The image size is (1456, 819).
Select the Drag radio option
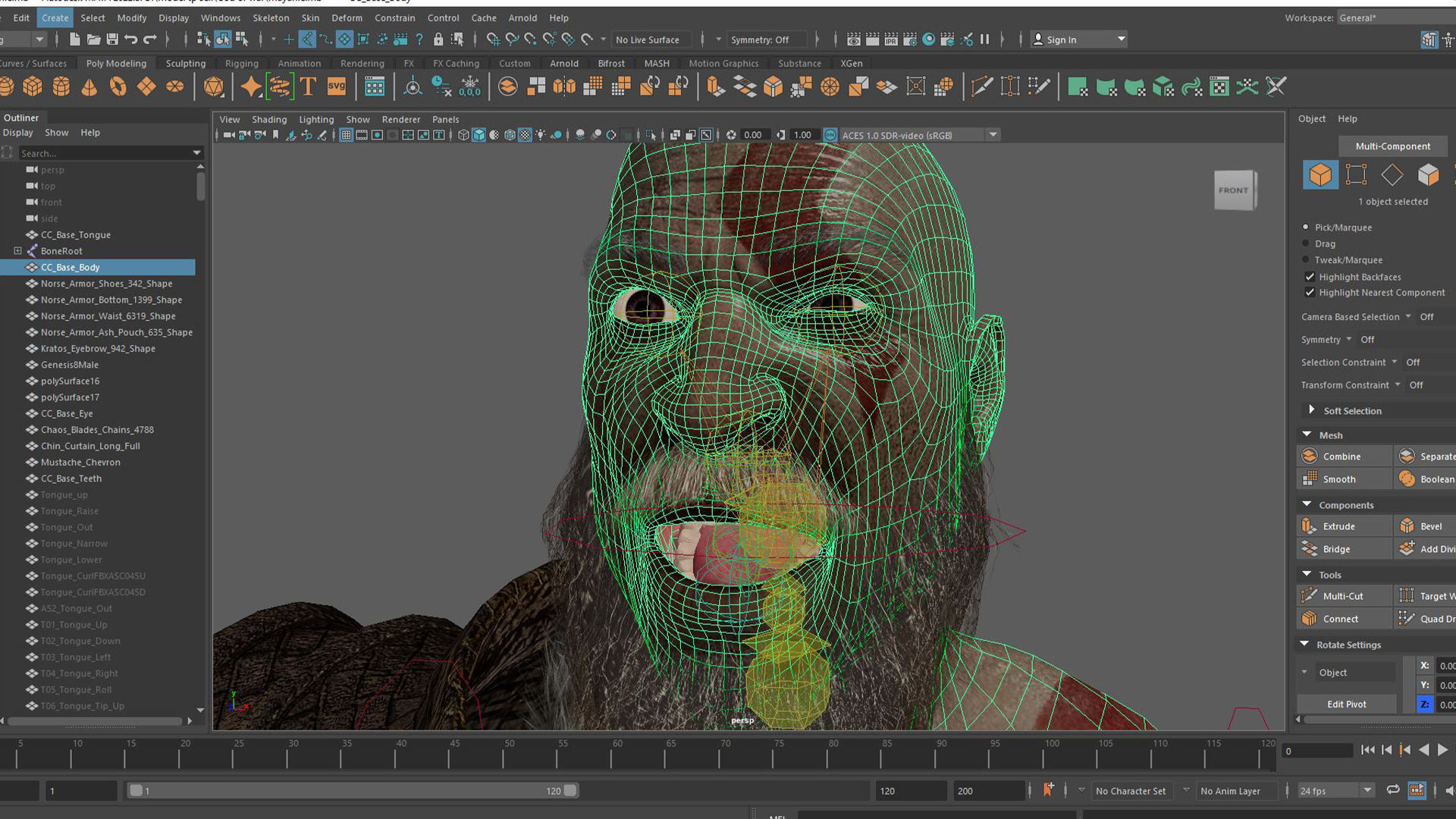(1306, 243)
